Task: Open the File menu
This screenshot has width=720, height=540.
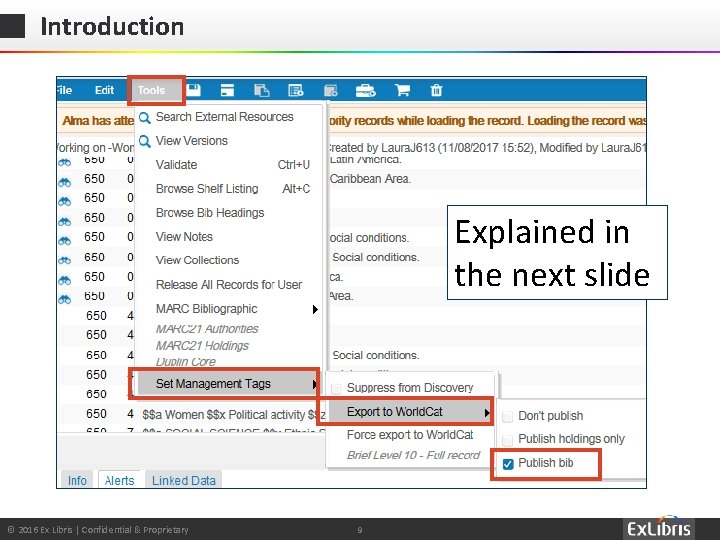Action: [x=64, y=90]
